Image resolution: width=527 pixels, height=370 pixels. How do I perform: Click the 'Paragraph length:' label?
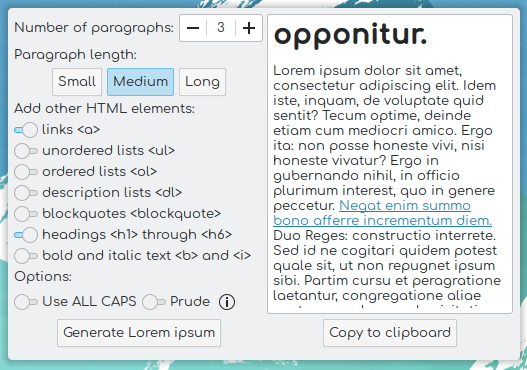click(76, 54)
